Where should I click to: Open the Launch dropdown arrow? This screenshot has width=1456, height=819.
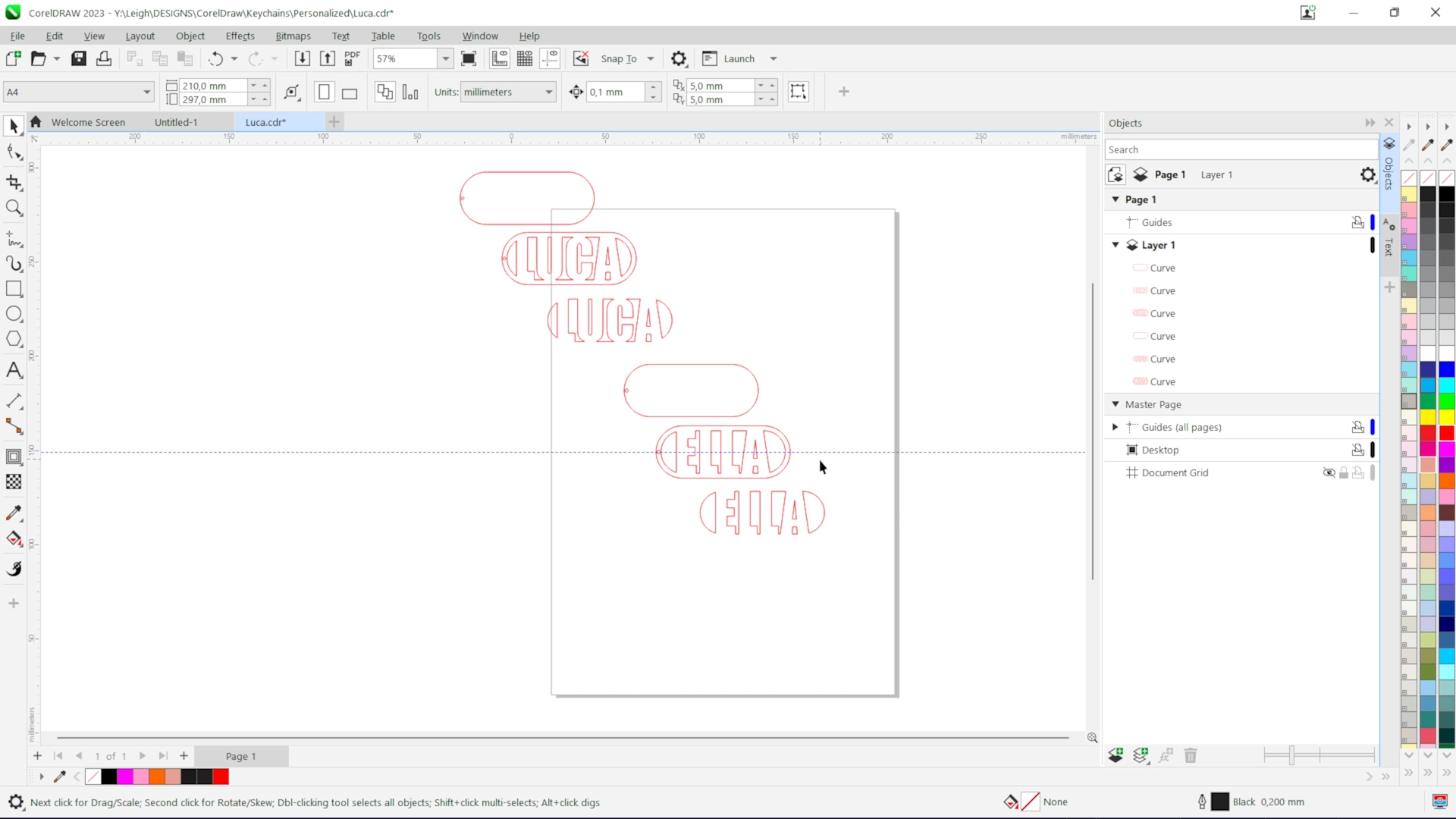pos(773,58)
